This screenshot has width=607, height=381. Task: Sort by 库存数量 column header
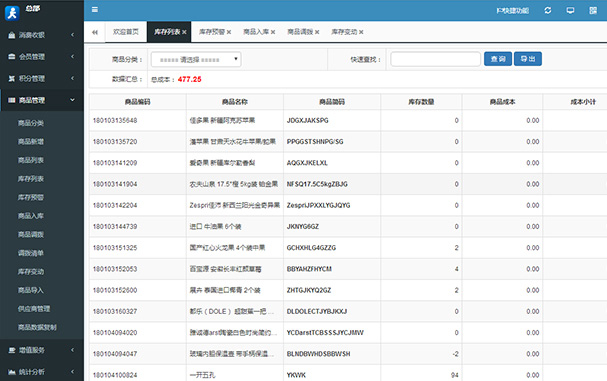tap(421, 102)
